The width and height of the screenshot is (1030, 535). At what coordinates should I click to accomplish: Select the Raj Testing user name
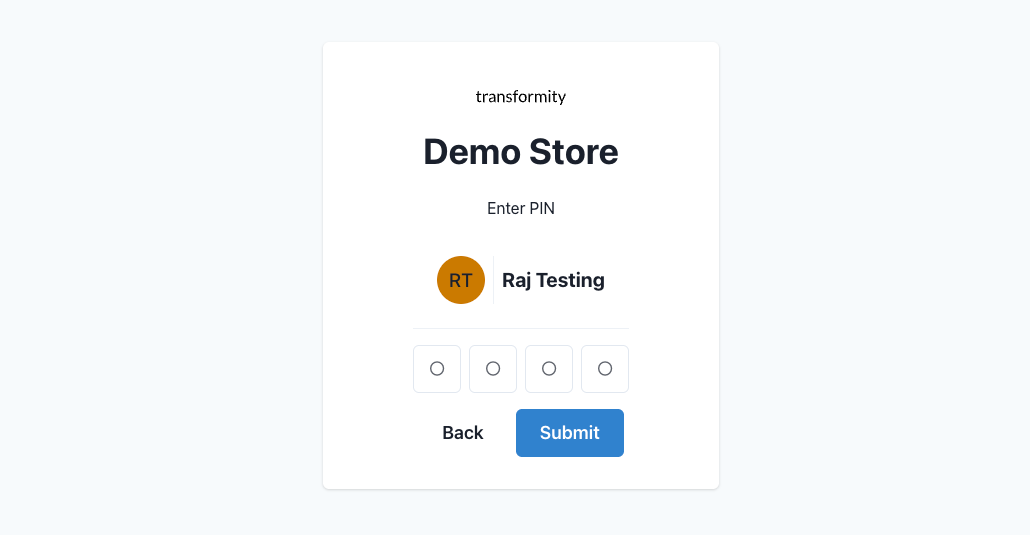[553, 280]
